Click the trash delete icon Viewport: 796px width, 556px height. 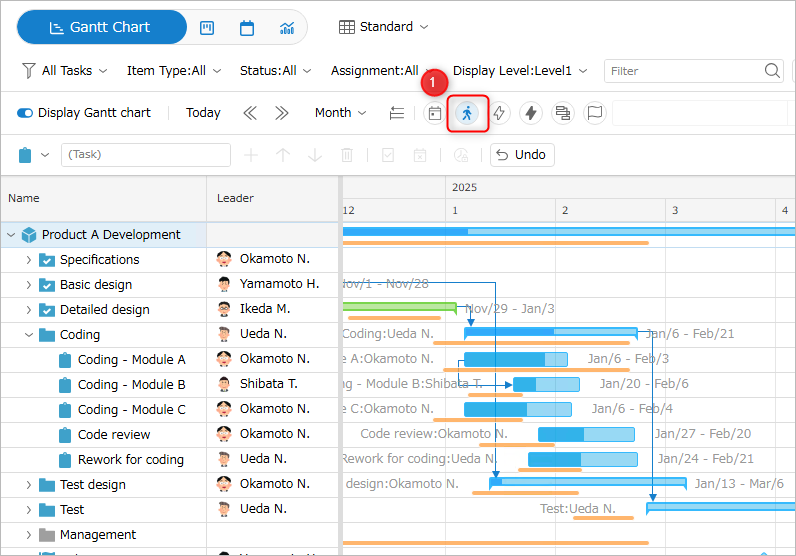347,155
